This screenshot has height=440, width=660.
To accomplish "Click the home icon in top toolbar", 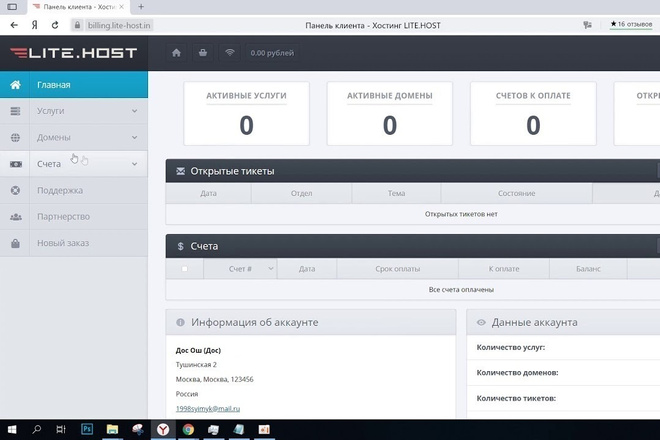I will pyautogui.click(x=176, y=53).
